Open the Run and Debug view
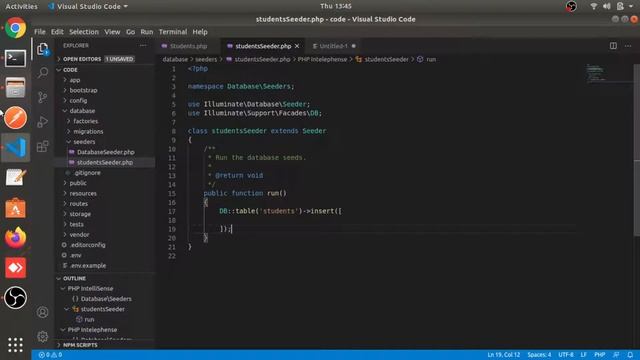The width and height of the screenshot is (640, 360). click(43, 122)
